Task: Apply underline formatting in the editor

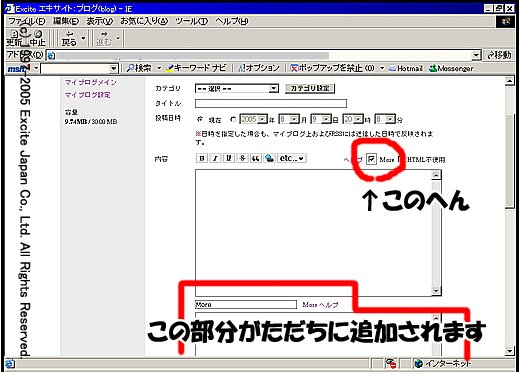Action: [229, 158]
